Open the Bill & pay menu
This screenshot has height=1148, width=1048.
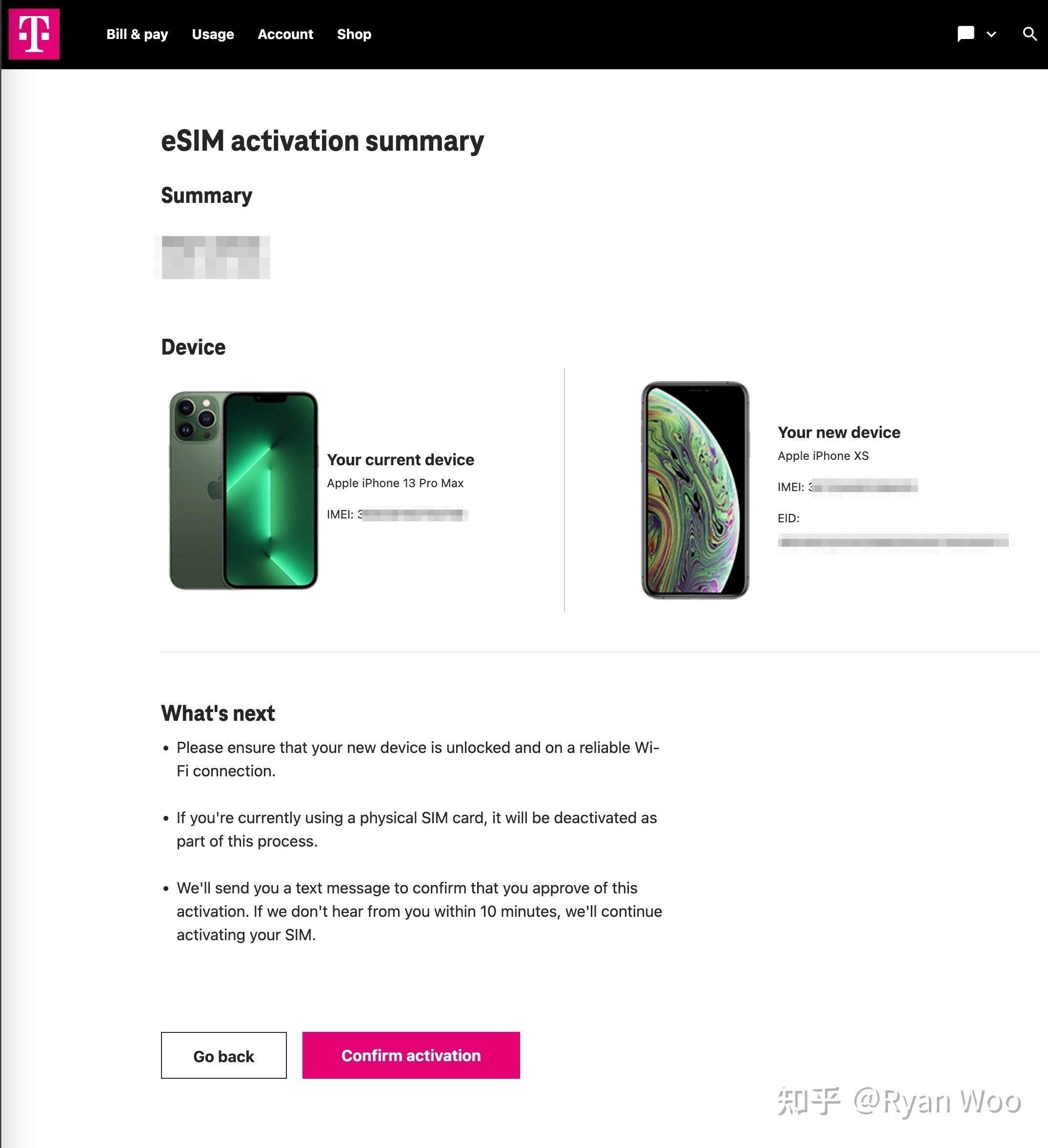(x=137, y=34)
